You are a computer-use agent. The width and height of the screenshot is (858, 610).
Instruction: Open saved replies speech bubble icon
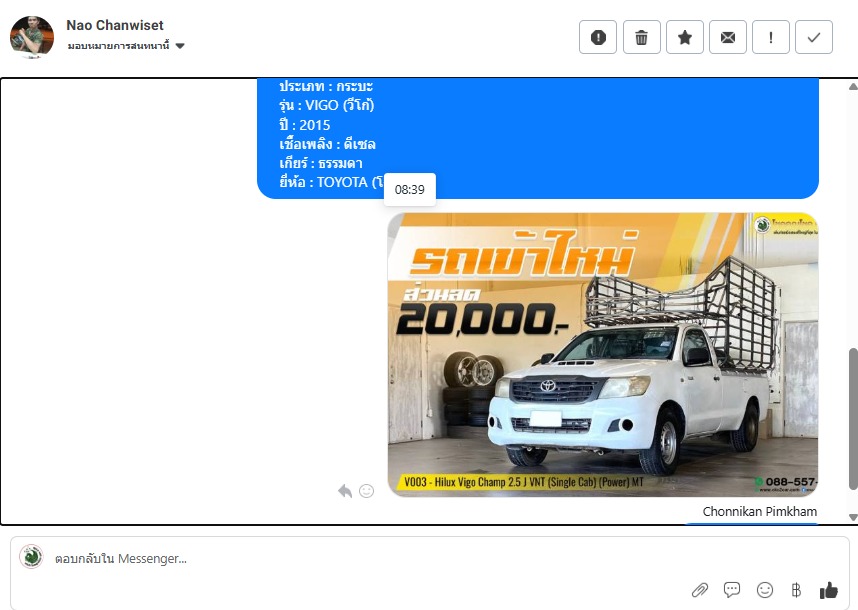click(x=732, y=590)
